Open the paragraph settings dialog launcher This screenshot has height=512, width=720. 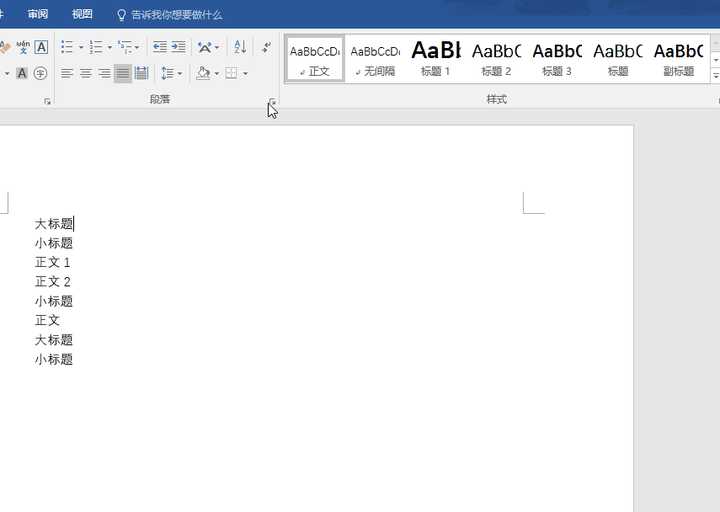(273, 102)
